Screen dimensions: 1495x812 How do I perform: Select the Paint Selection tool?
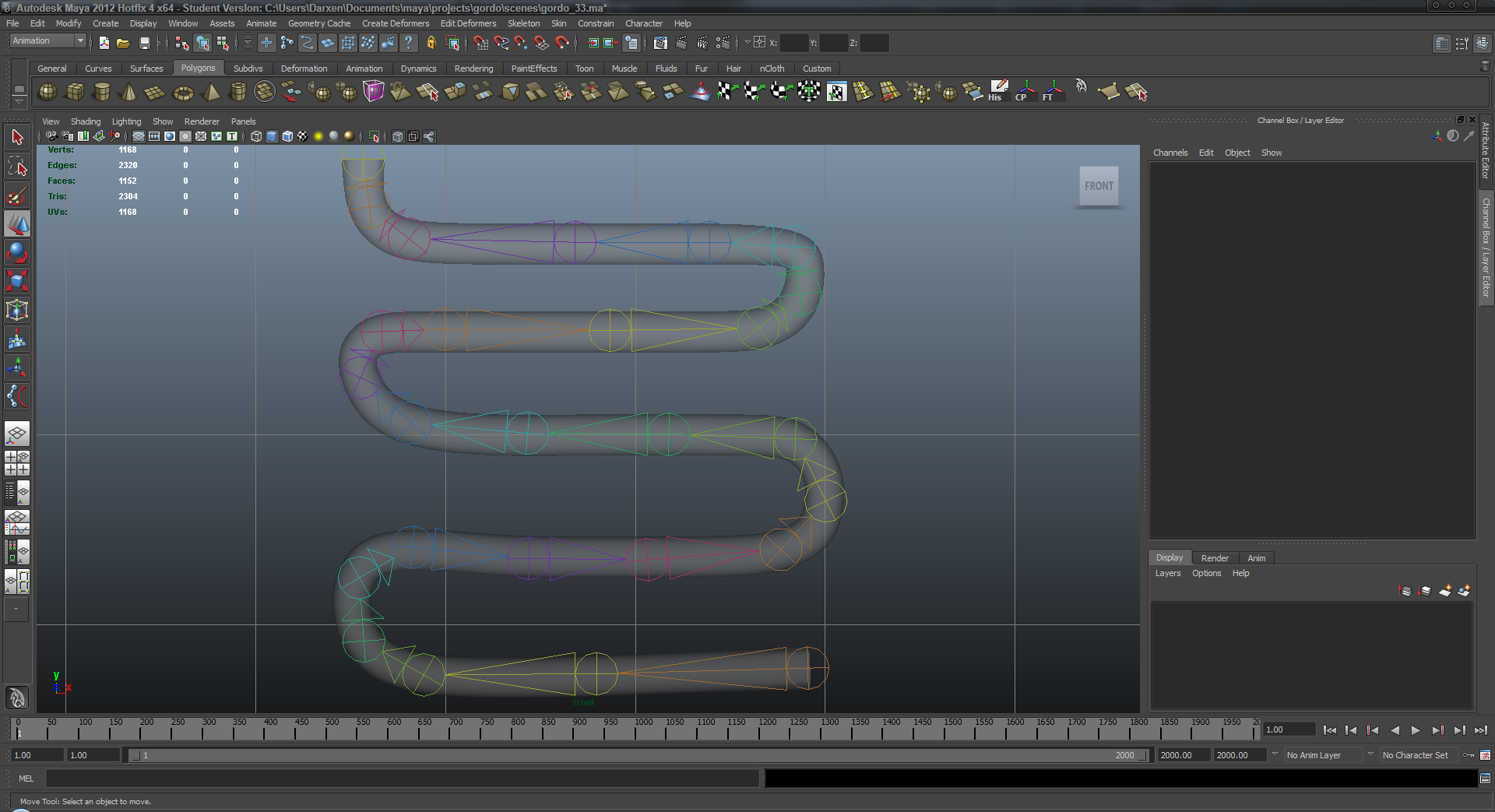click(x=17, y=195)
